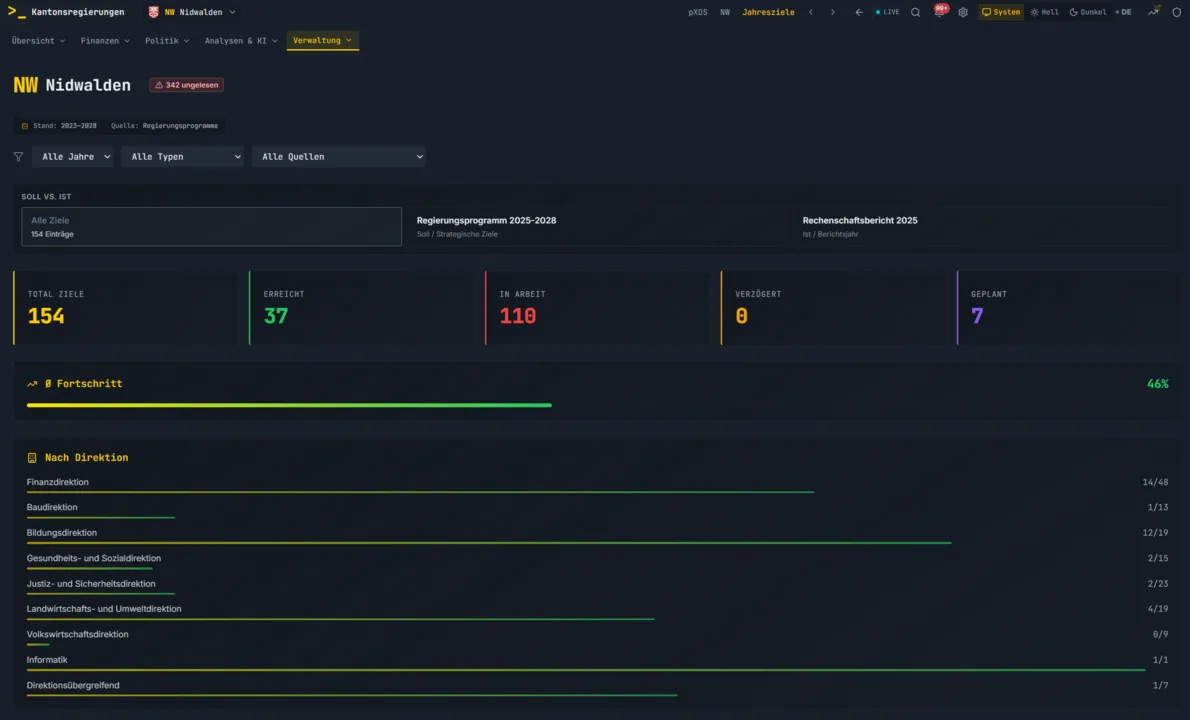Open the Politik menu
1190x720 pixels.
tap(167, 41)
